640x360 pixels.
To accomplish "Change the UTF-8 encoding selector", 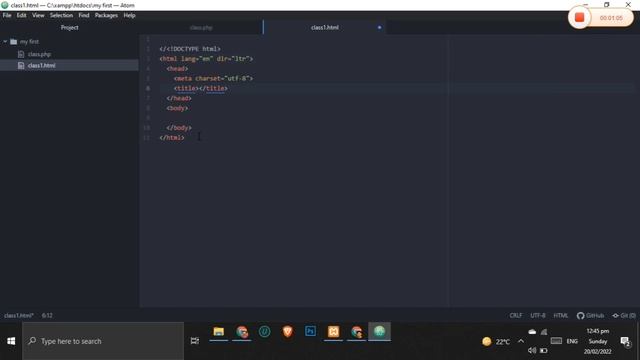I will point(538,316).
